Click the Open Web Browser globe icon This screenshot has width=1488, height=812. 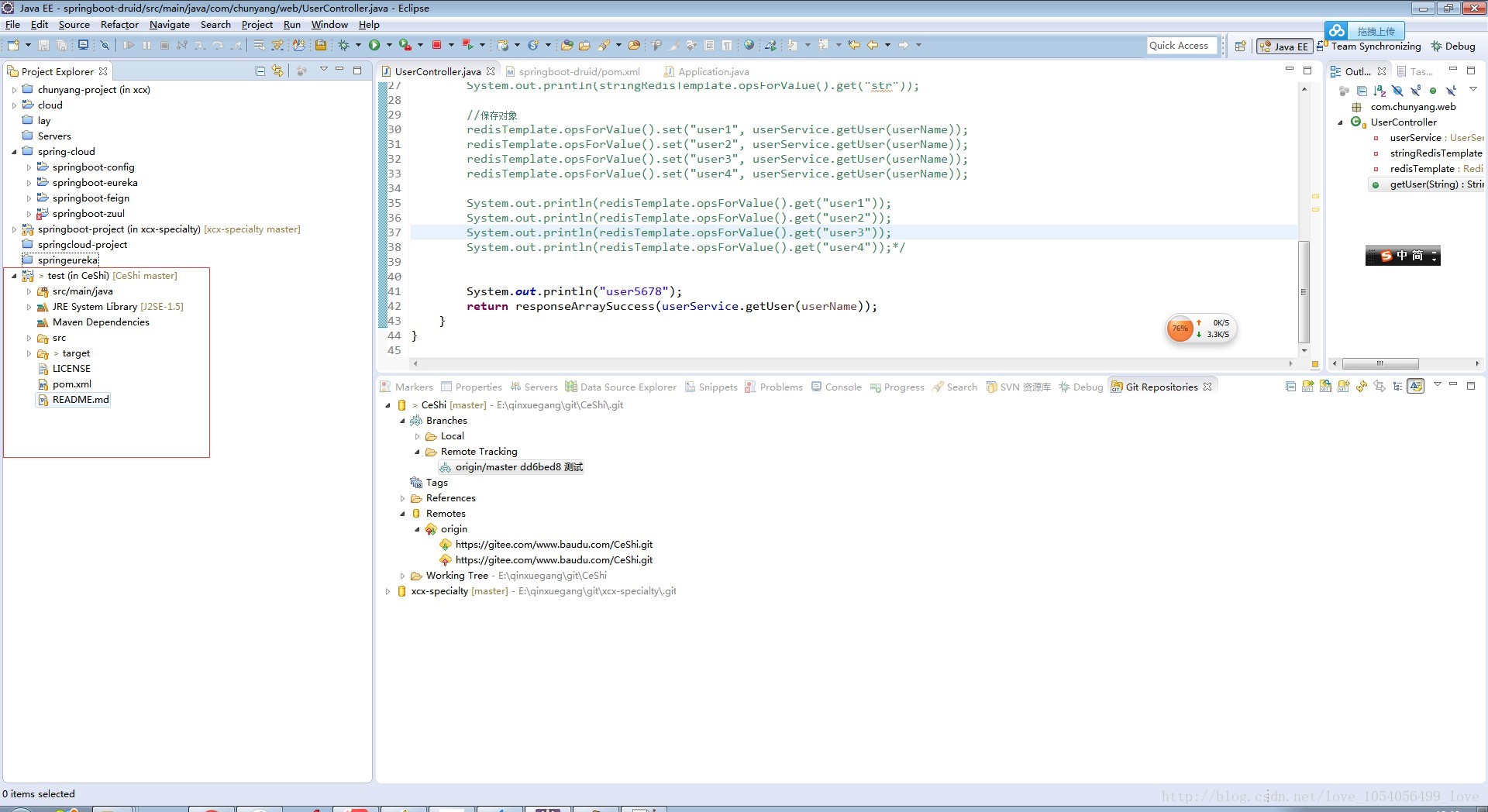pos(749,45)
